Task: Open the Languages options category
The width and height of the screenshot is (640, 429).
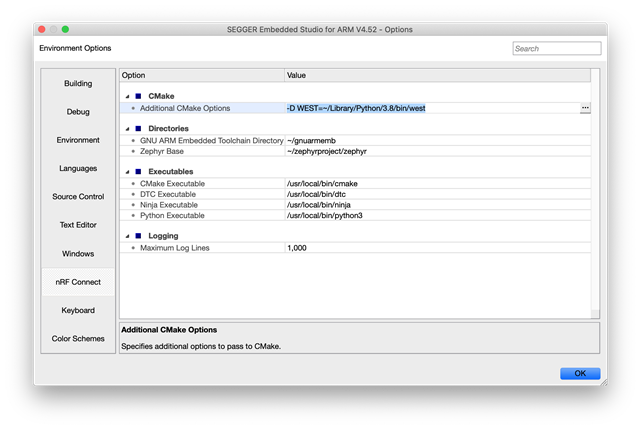Action: point(78,168)
